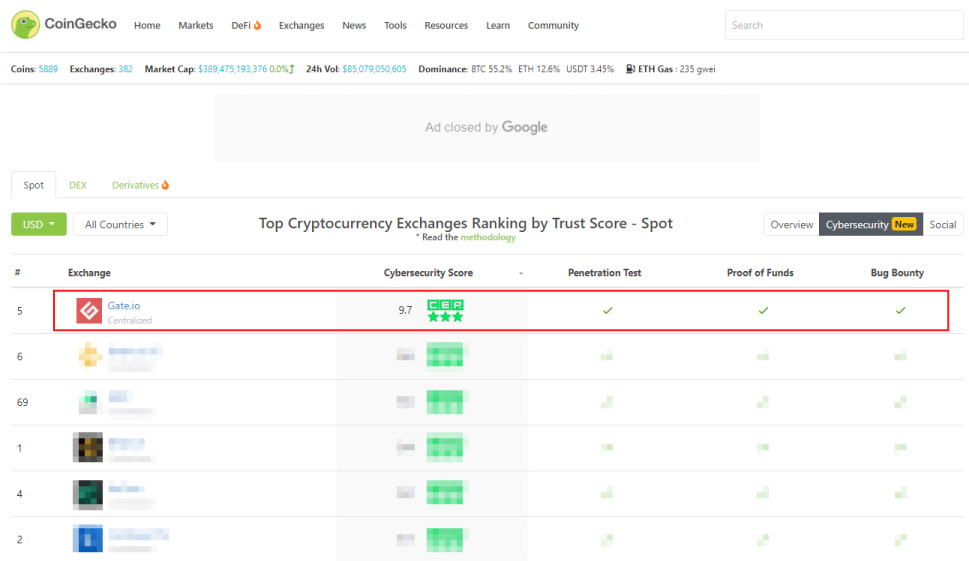Click Market Cap value $389,475,193,376
The image size is (969, 561).
point(233,69)
